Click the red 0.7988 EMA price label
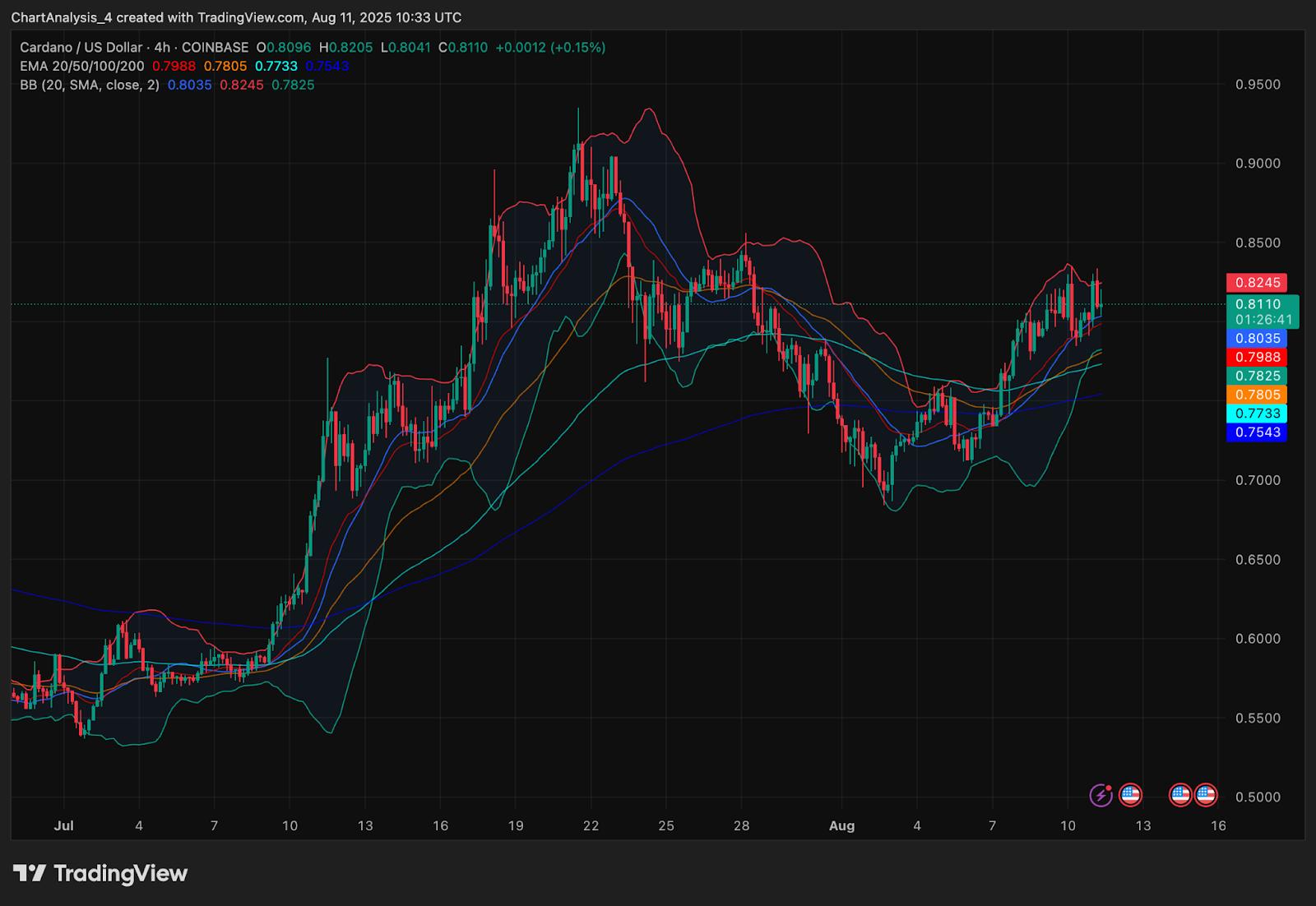 click(1257, 357)
